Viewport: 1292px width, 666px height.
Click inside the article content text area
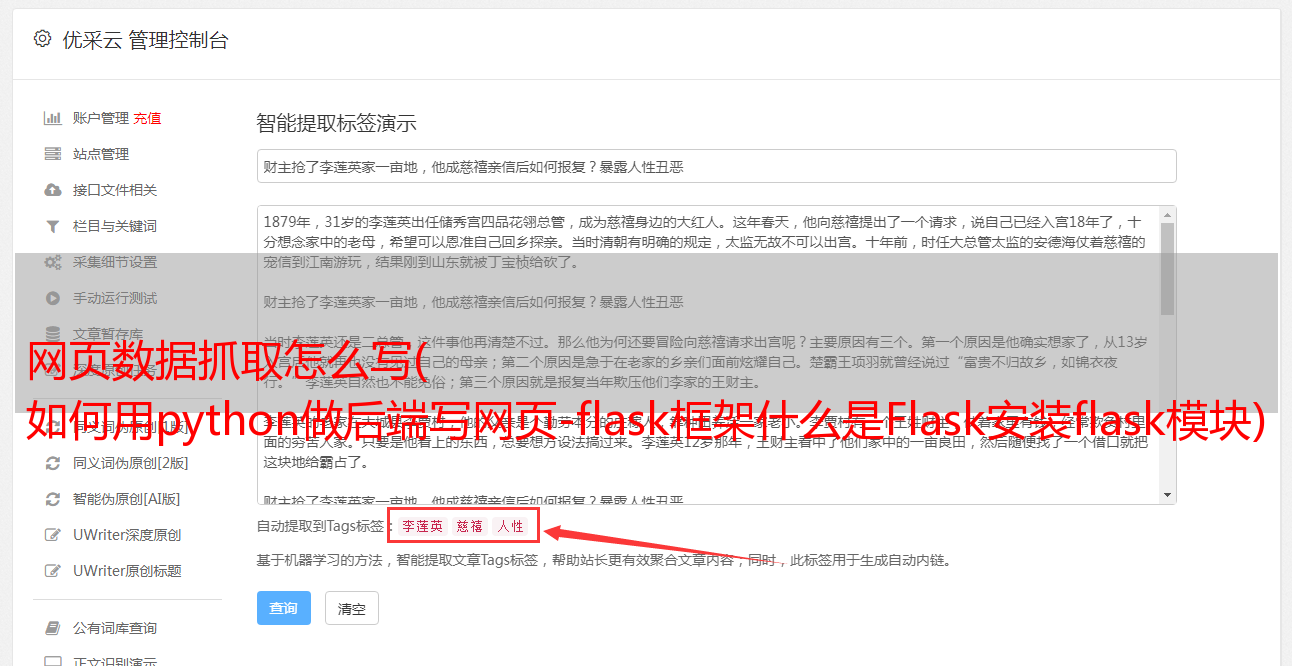pos(707,355)
